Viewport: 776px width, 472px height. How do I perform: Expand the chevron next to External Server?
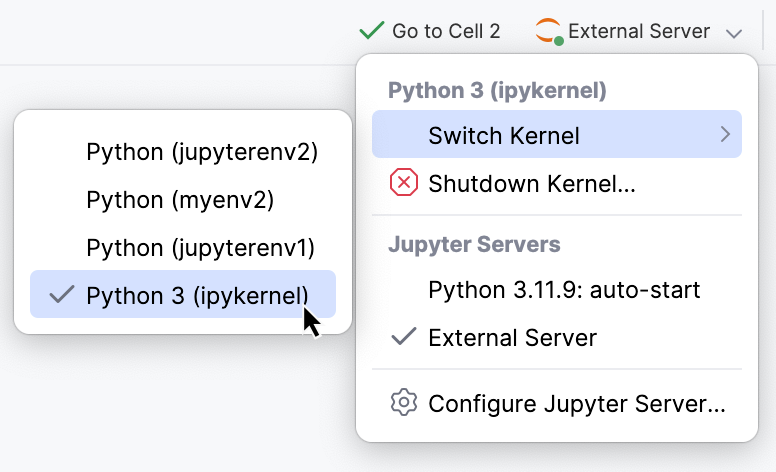click(734, 33)
